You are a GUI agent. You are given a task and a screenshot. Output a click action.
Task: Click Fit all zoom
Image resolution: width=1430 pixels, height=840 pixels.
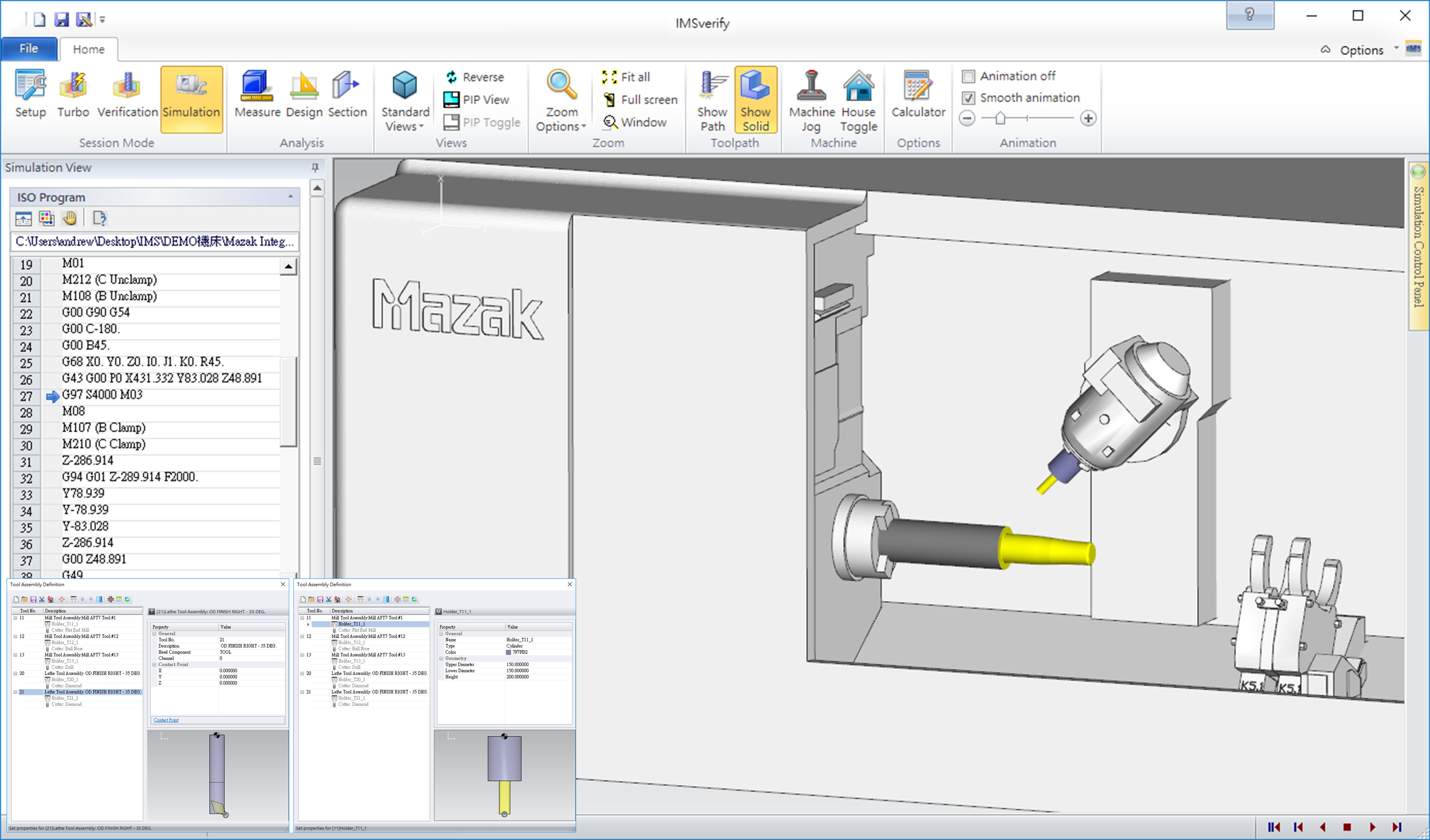625,77
